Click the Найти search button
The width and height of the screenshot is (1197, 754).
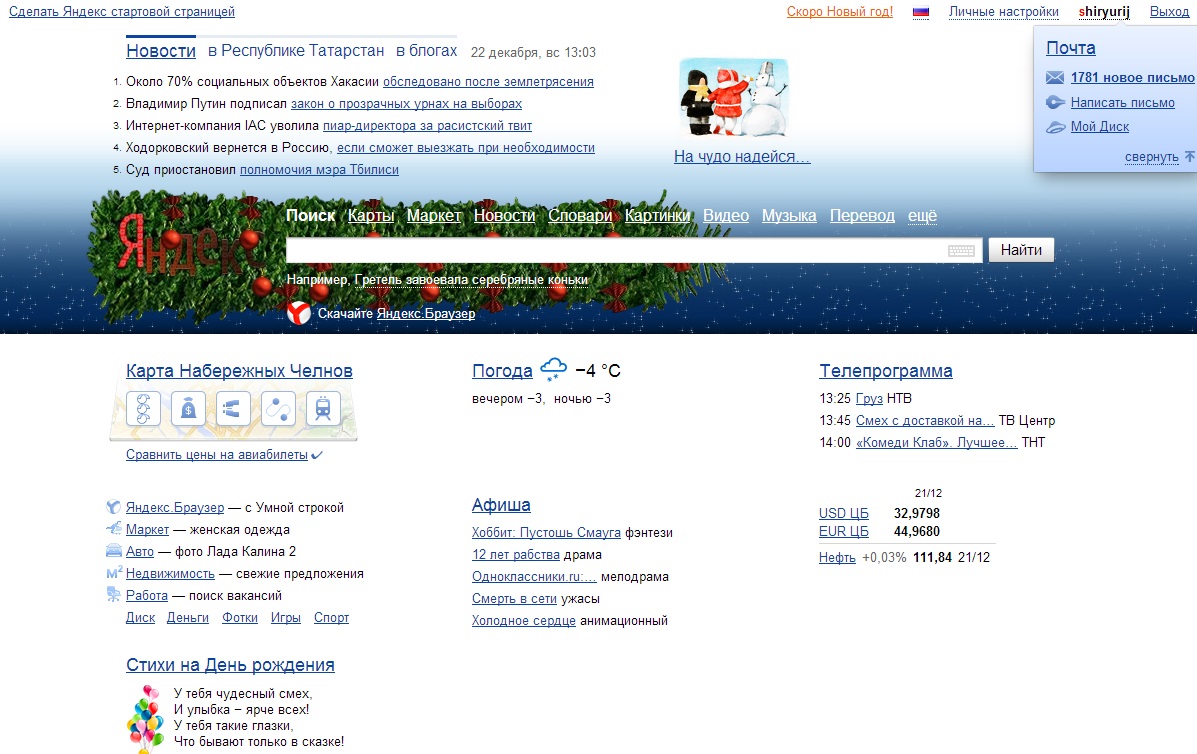[1021, 250]
